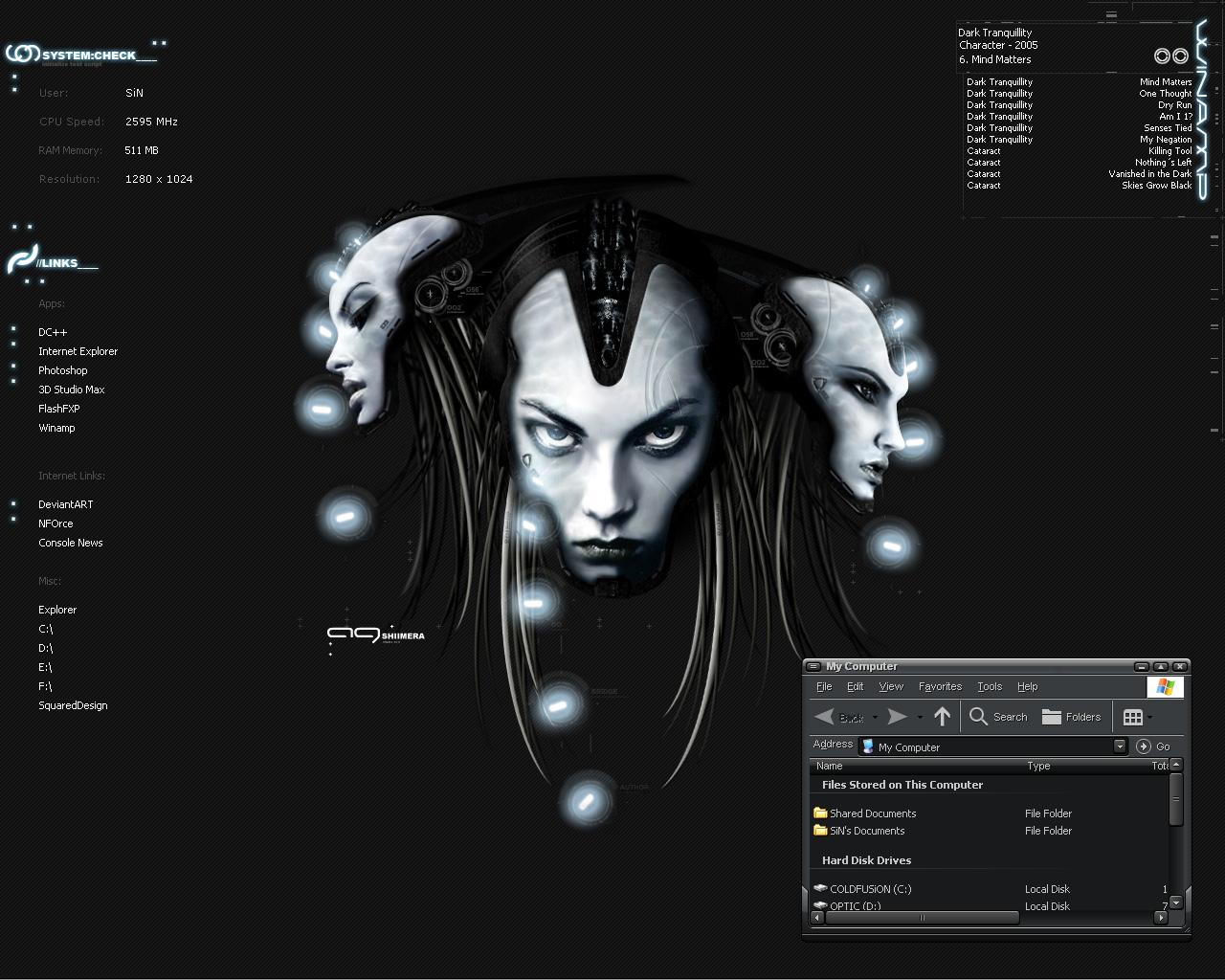Open the NFOrce internet link
Image resolution: width=1225 pixels, height=980 pixels.
56,523
